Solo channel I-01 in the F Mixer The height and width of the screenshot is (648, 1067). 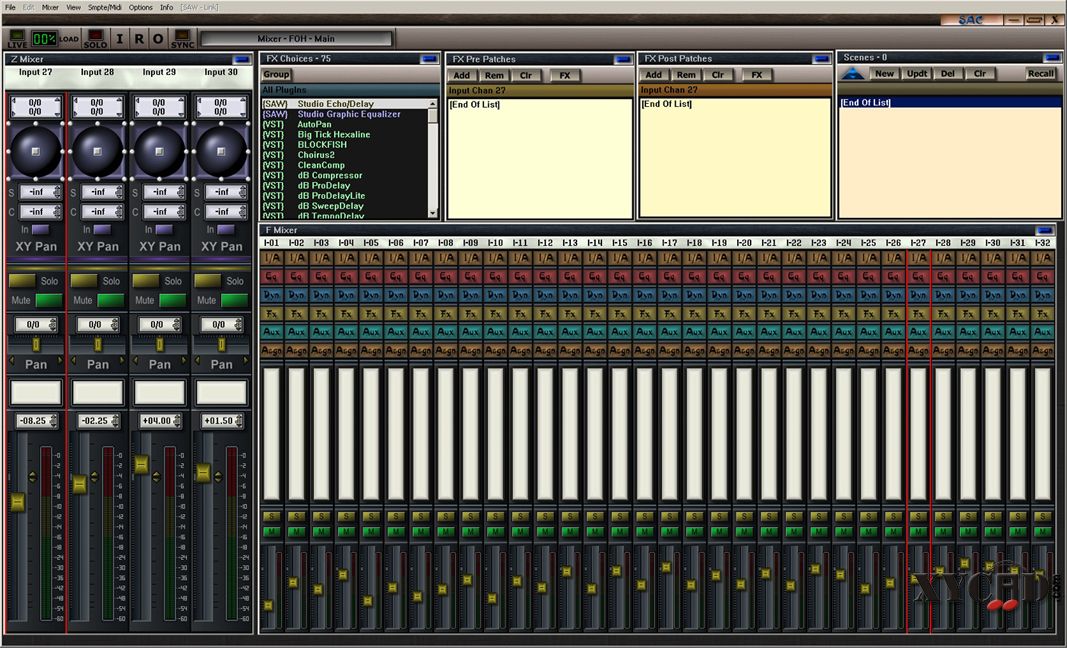click(272, 517)
